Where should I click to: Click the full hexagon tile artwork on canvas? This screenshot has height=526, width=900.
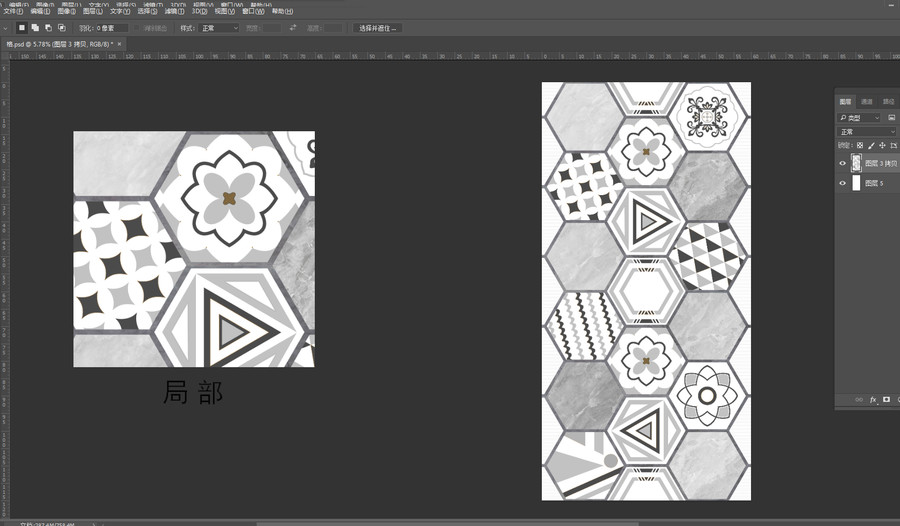[x=646, y=291]
